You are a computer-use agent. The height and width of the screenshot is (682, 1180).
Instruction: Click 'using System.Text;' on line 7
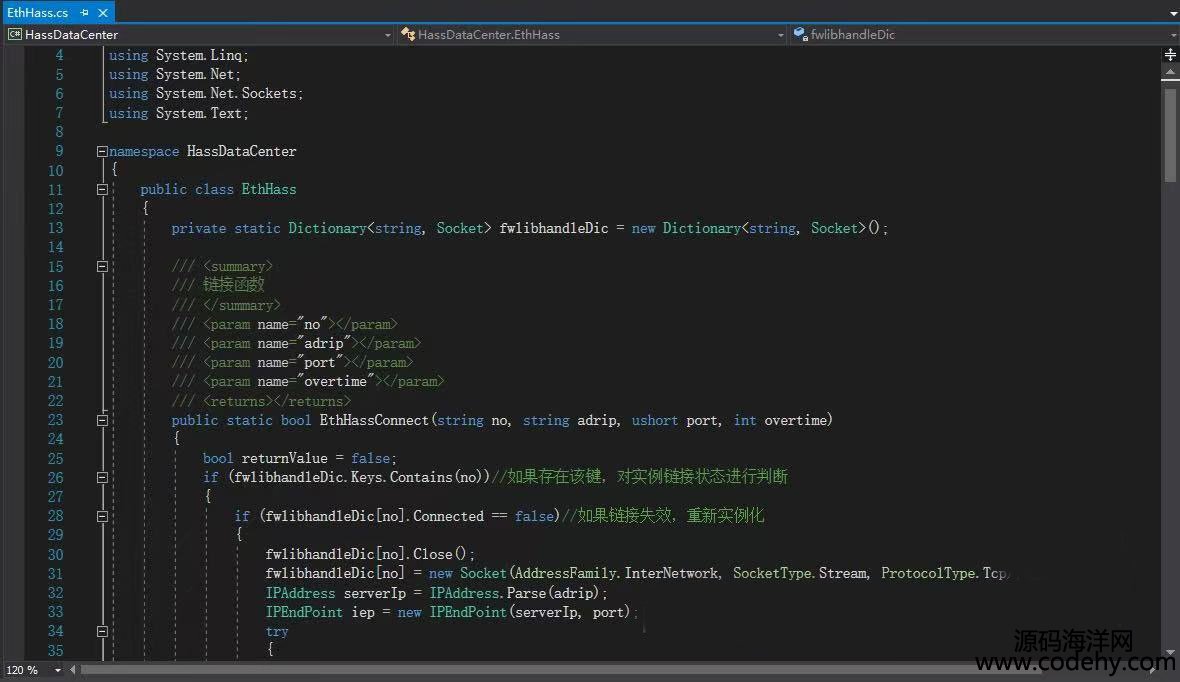coord(178,113)
